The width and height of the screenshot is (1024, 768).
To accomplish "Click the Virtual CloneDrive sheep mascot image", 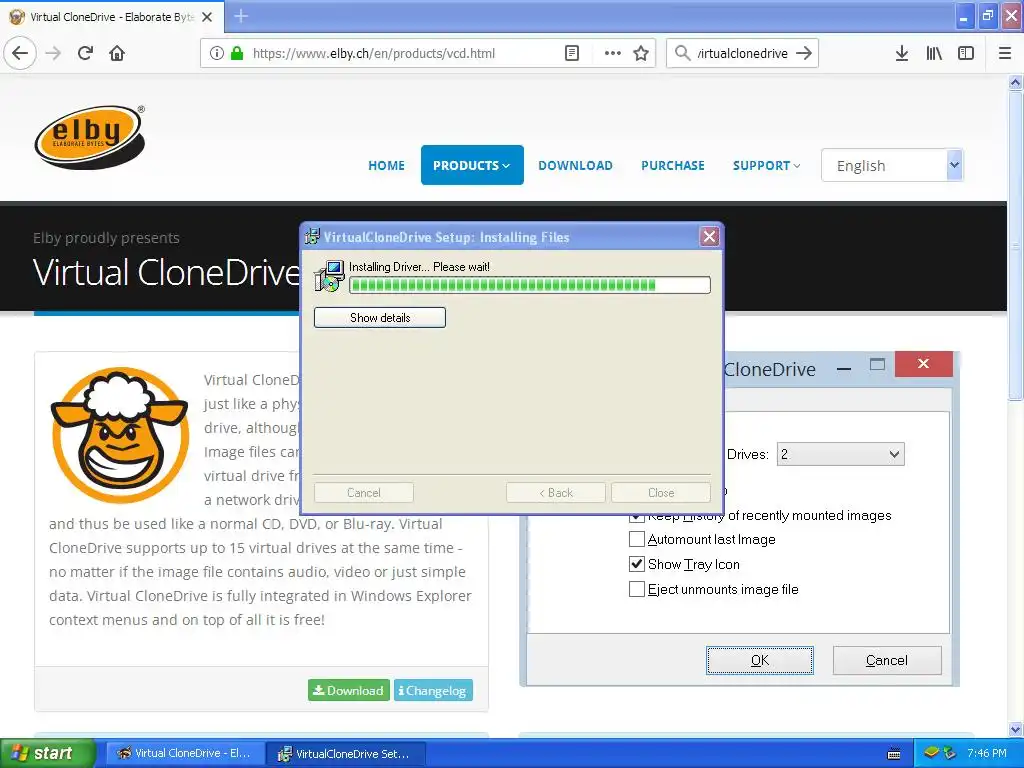I will click(120, 435).
